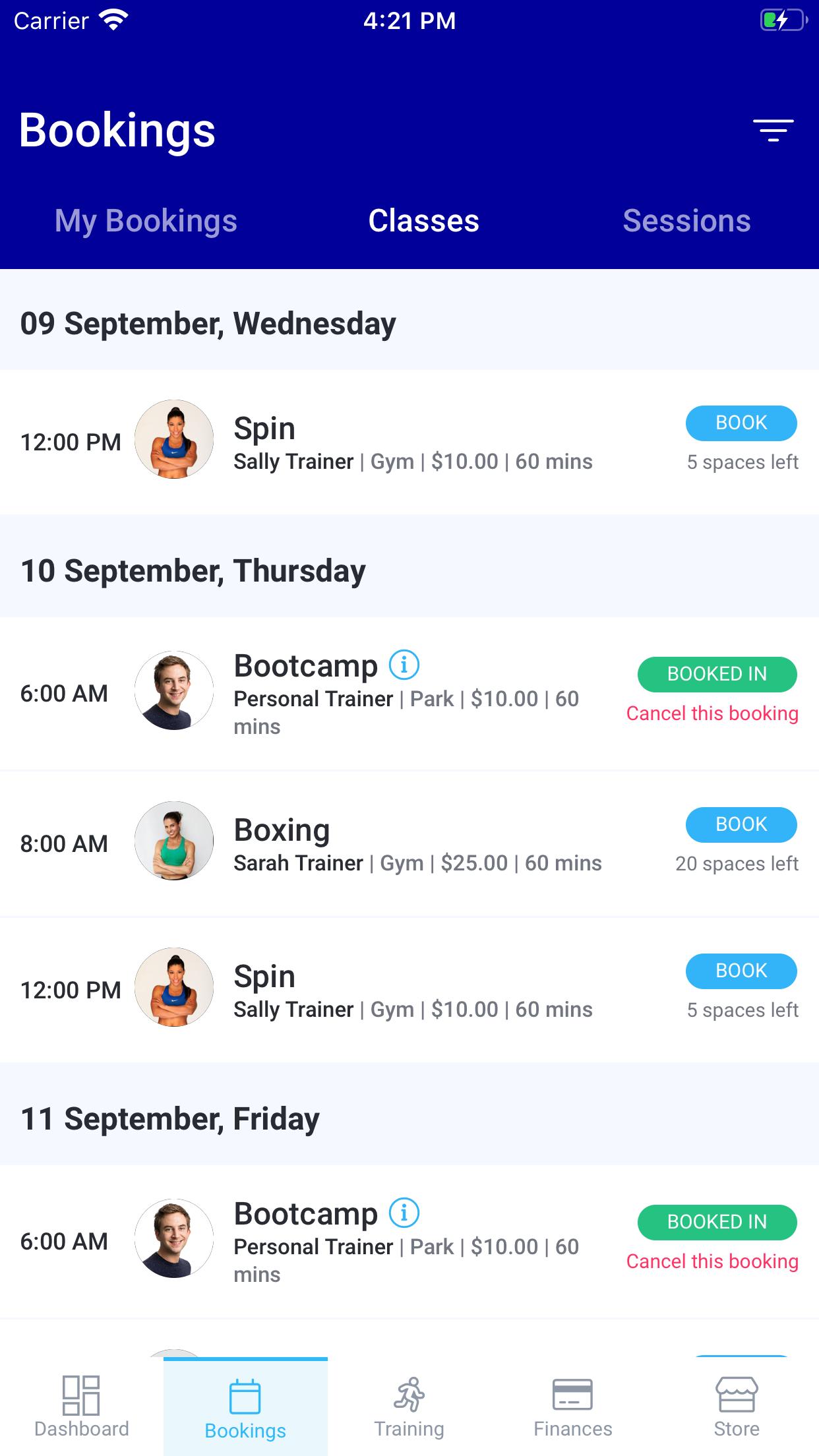Tap info icon beside Friday Bootcamp

tap(404, 1213)
